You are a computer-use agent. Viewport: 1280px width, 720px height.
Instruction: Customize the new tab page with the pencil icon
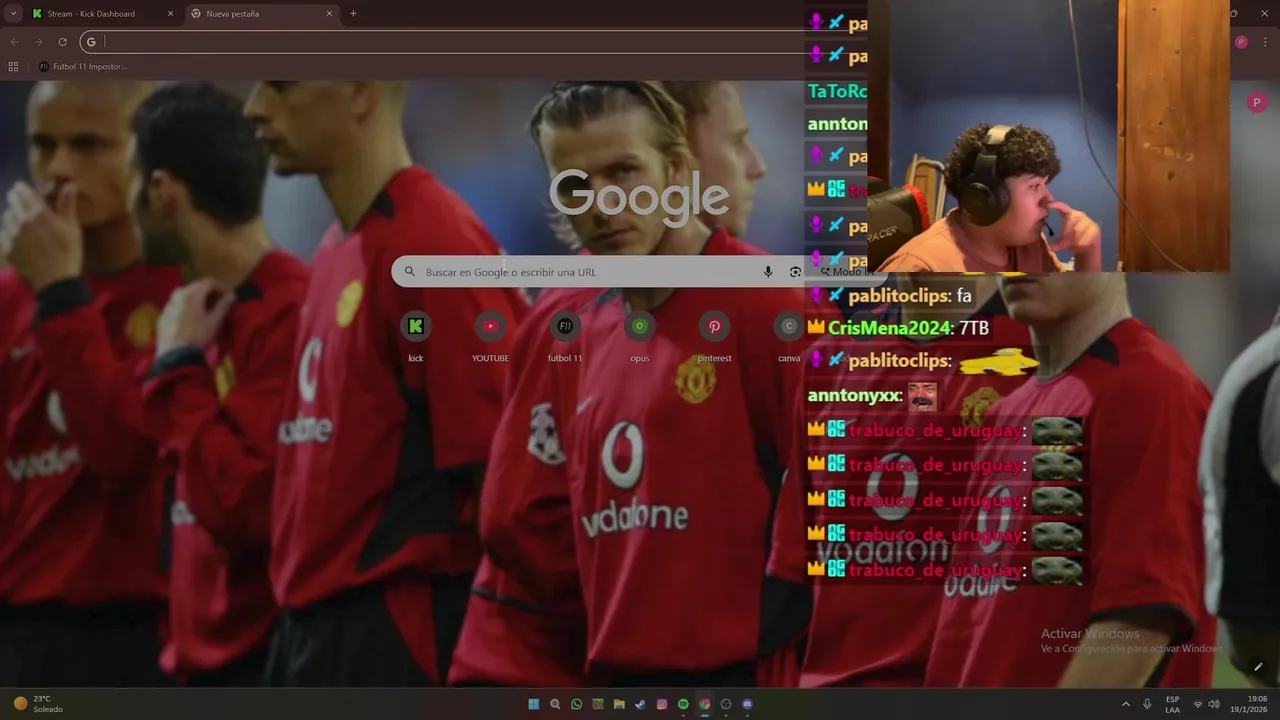click(x=1258, y=667)
